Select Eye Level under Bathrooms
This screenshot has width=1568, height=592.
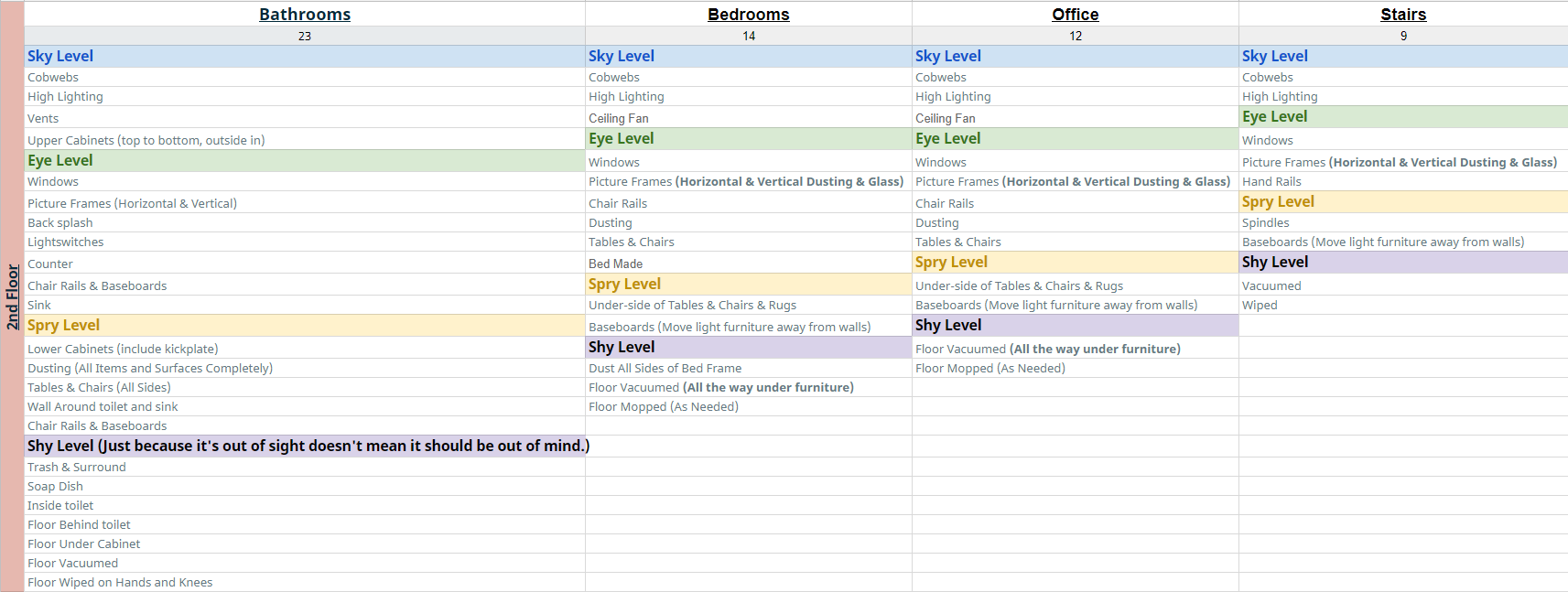coord(305,160)
